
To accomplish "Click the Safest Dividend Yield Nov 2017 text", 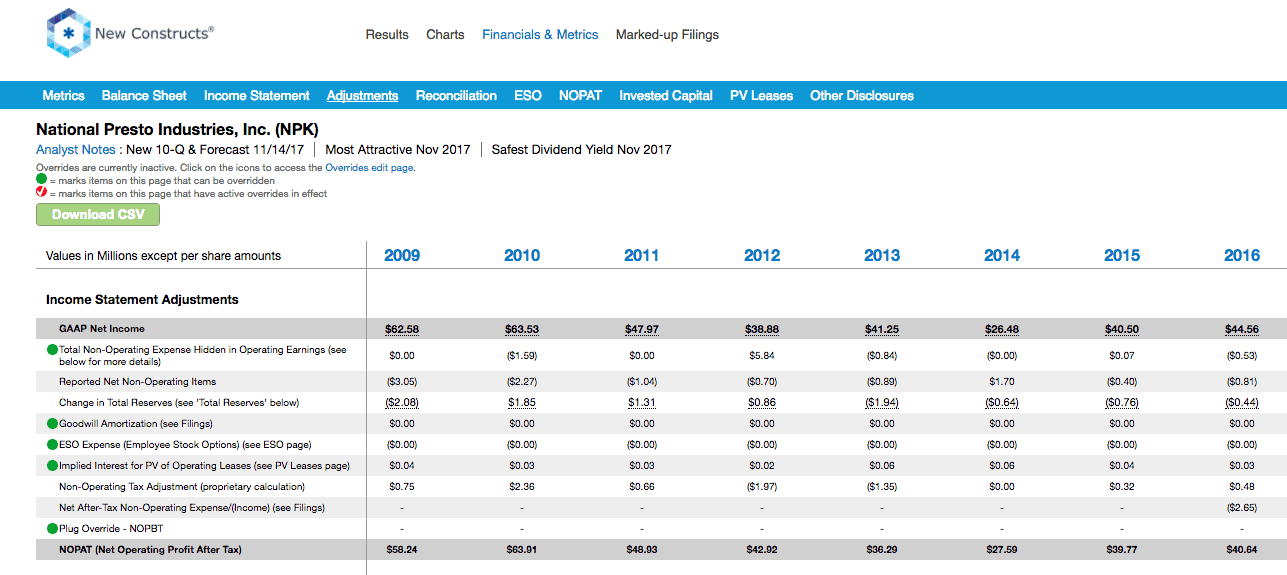I will (582, 150).
